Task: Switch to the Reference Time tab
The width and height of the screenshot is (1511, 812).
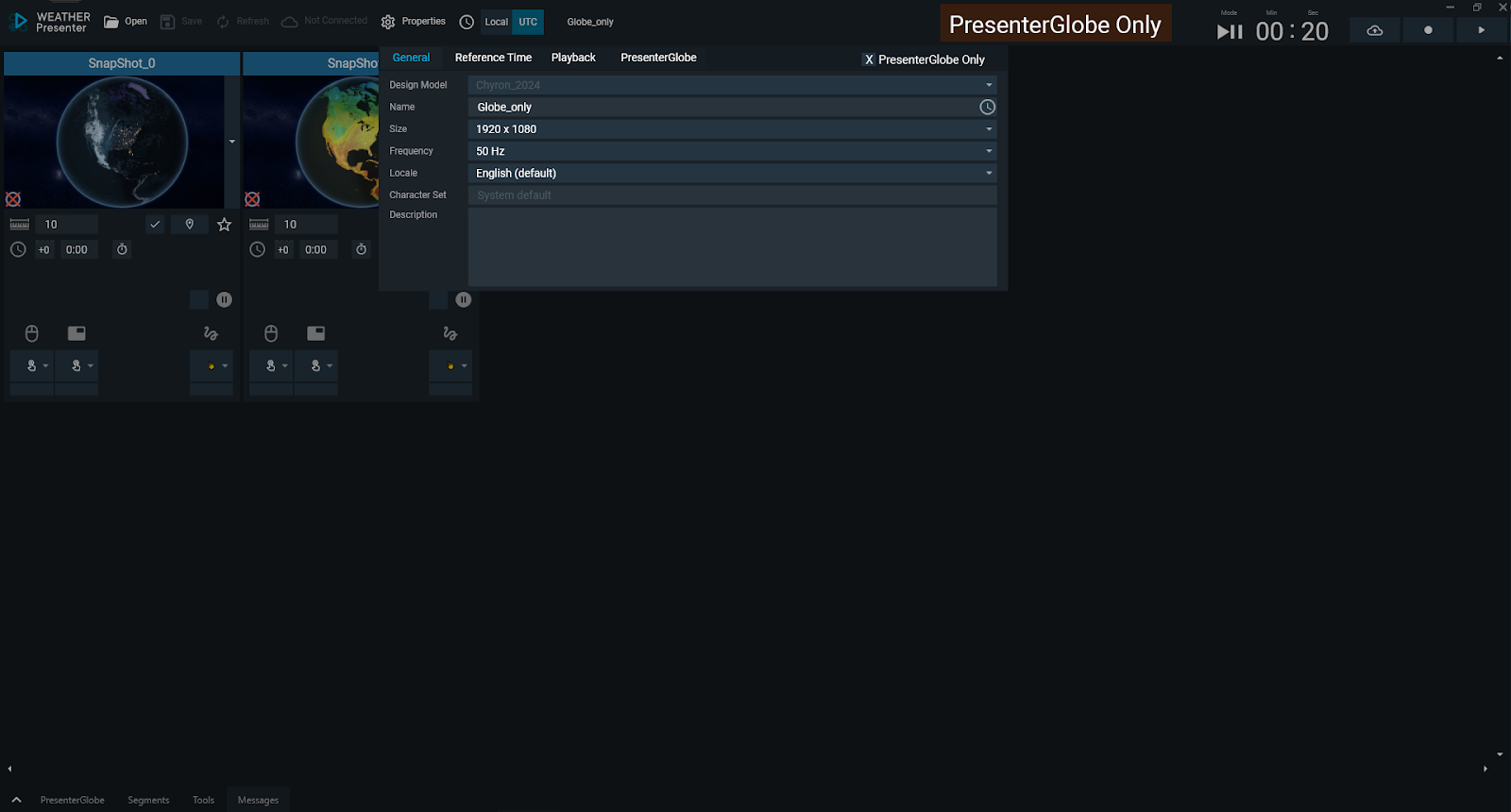Action: 493,58
